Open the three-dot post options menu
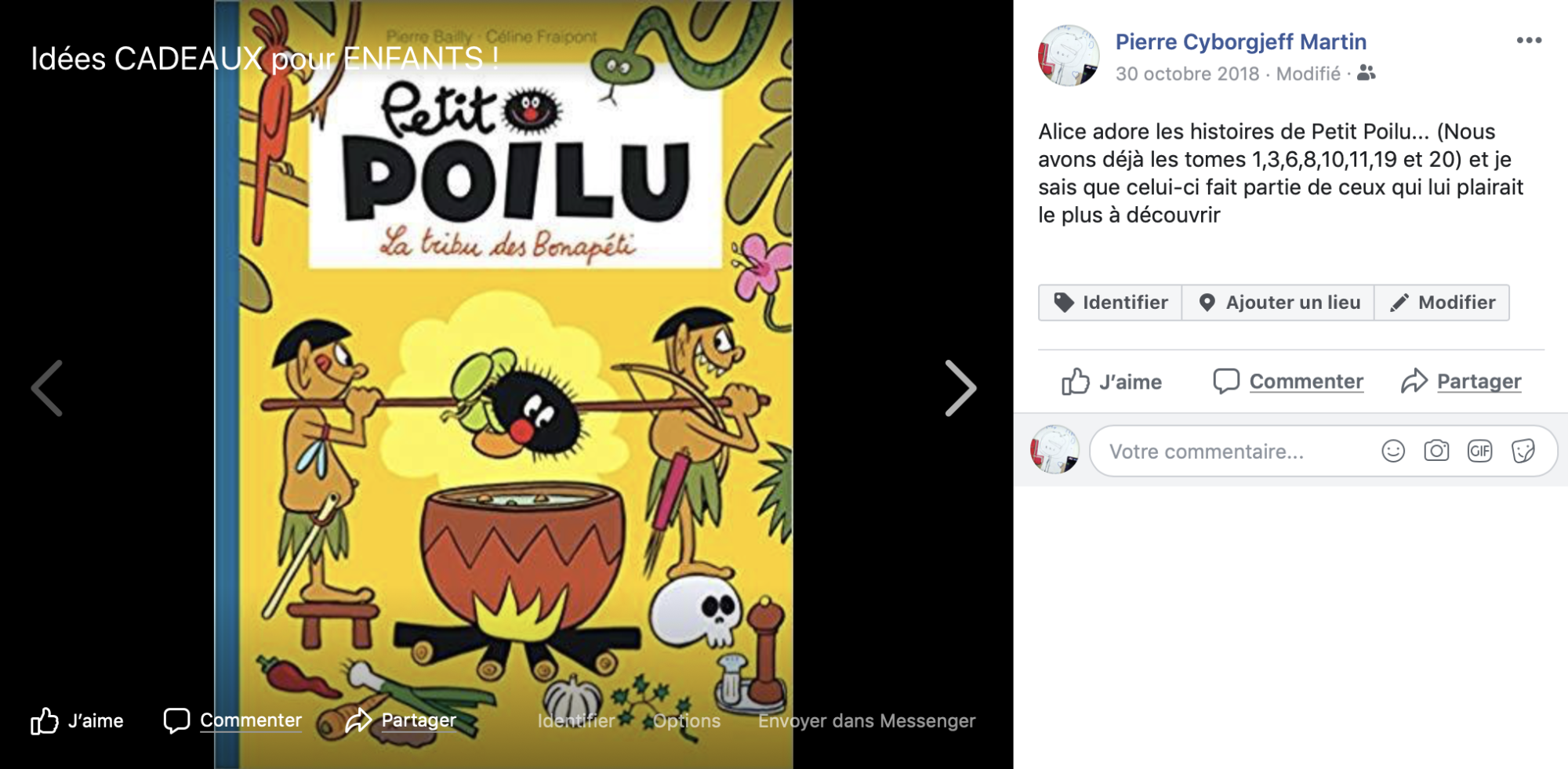1568x769 pixels. pyautogui.click(x=1529, y=40)
